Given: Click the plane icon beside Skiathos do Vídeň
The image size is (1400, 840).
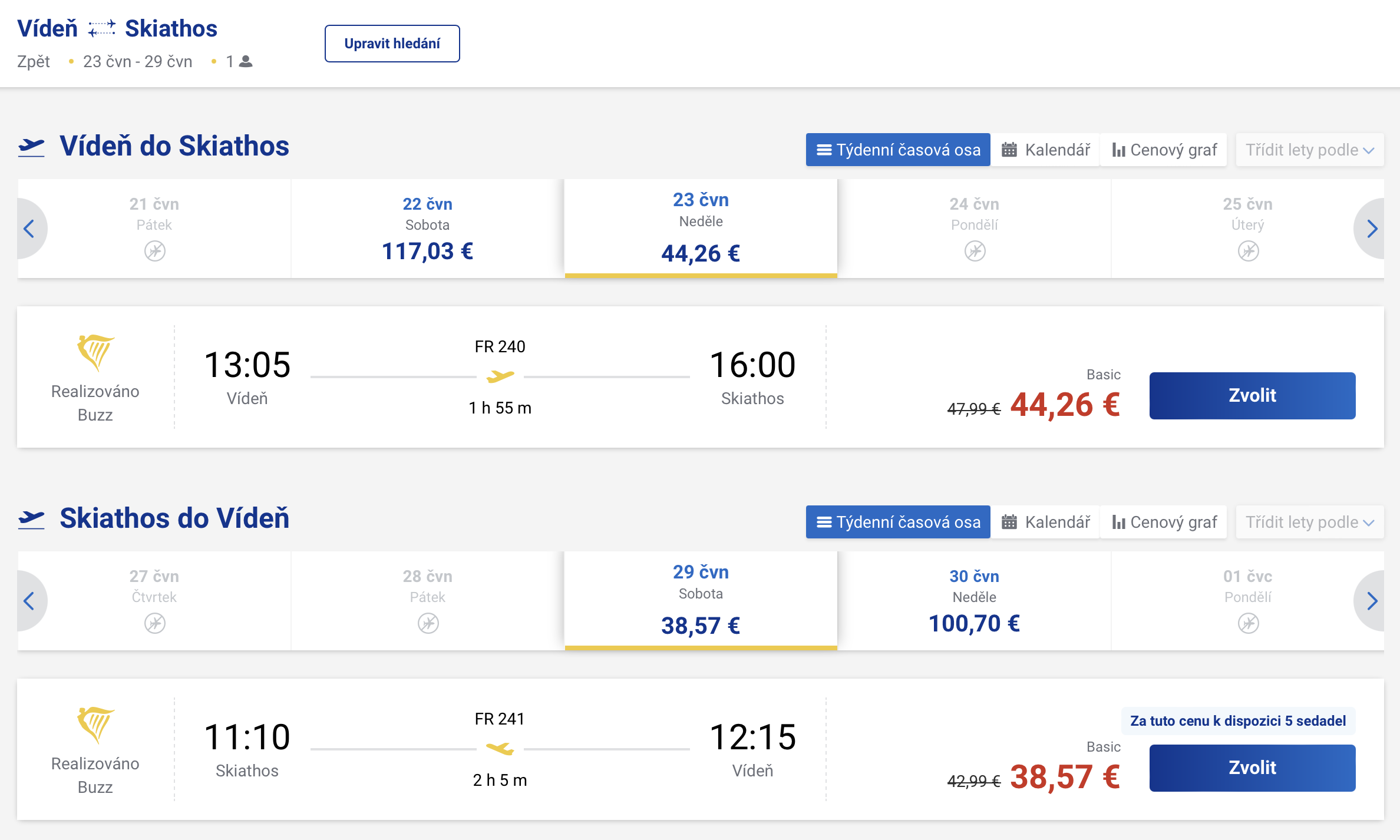Looking at the screenshot, I should pos(31,518).
